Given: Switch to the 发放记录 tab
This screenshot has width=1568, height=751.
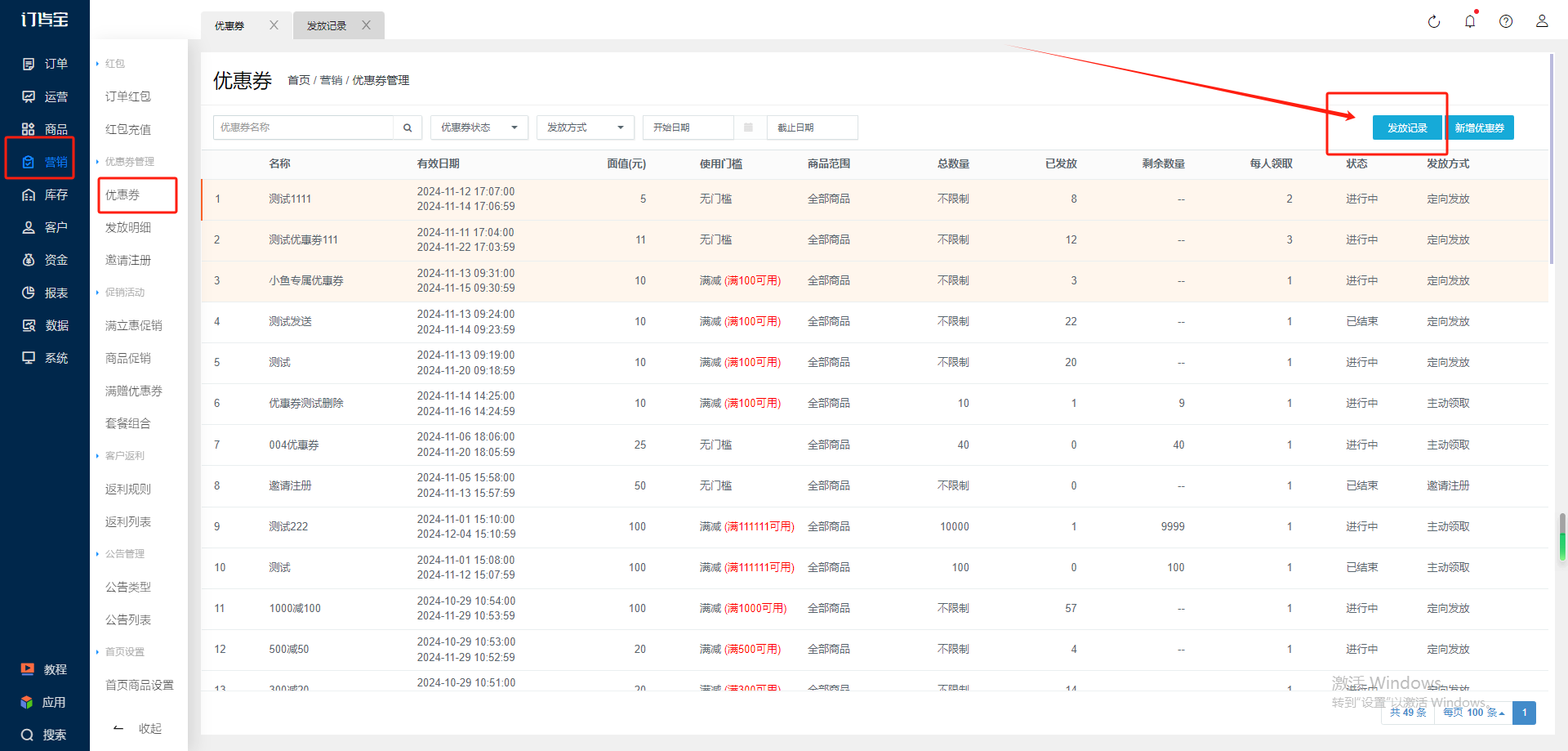Looking at the screenshot, I should coord(327,26).
